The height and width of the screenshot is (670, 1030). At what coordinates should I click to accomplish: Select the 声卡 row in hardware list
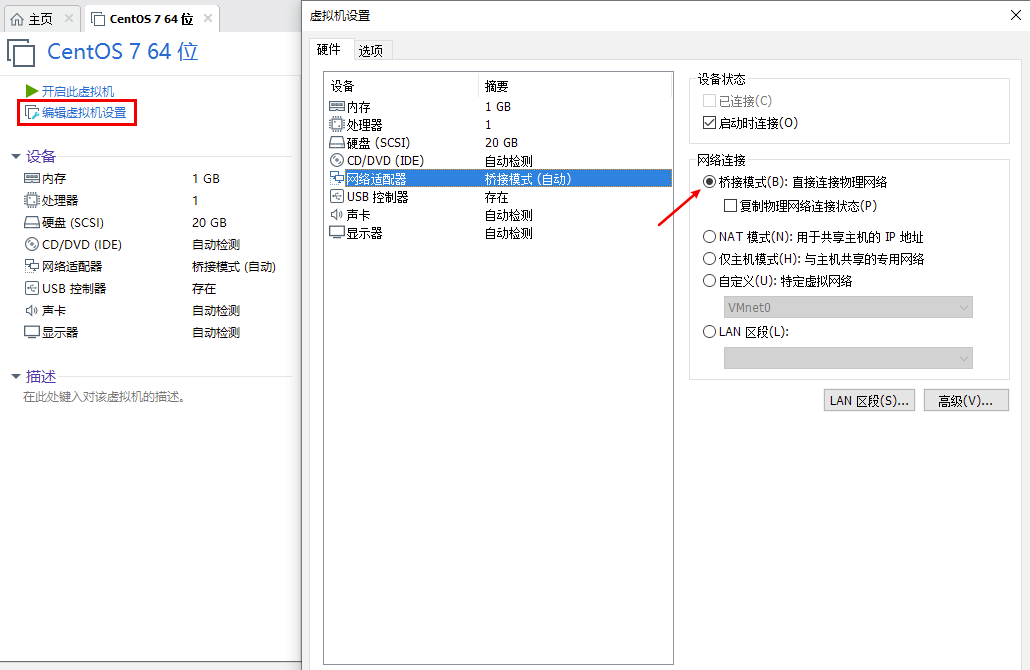[x=499, y=215]
